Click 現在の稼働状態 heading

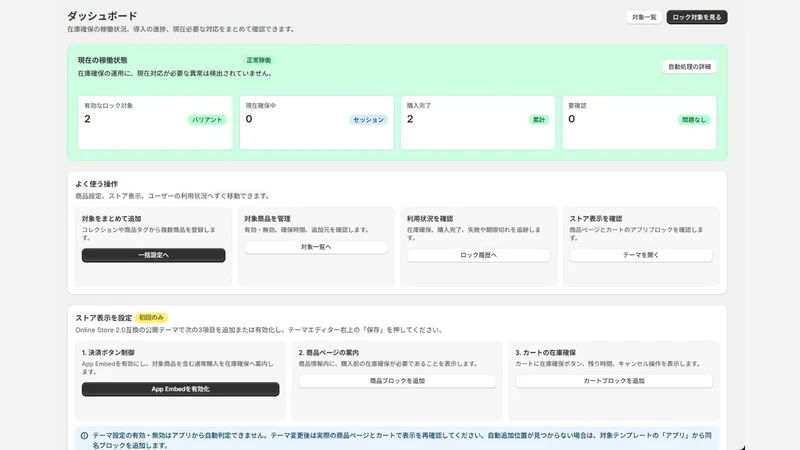(x=103, y=60)
